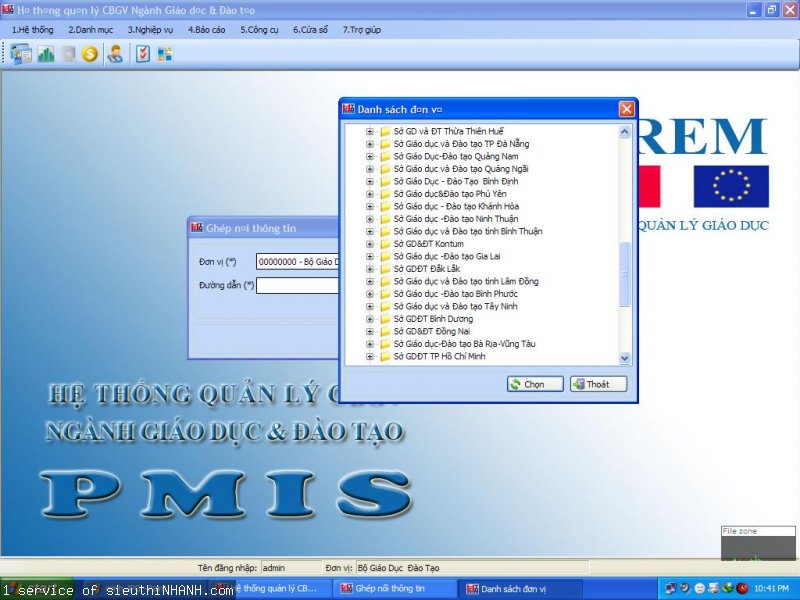Click the colored tiles window toolbar icon

165,54
